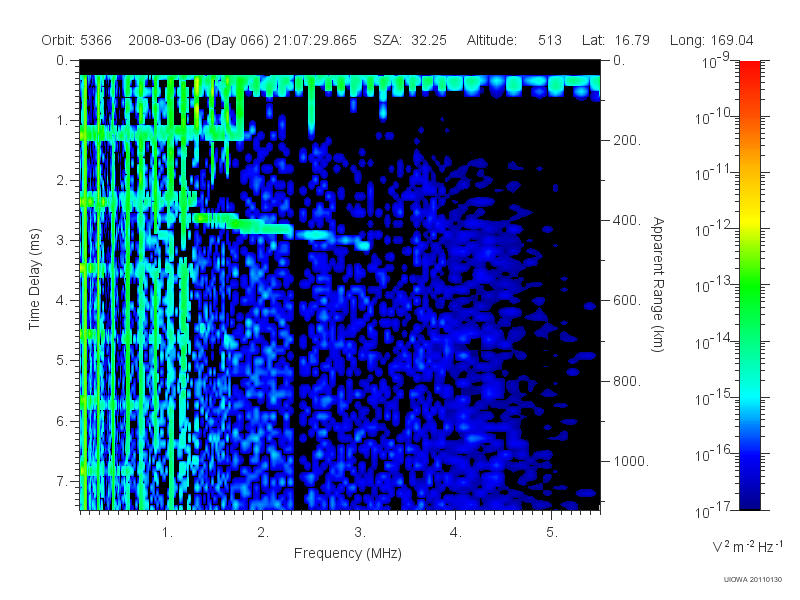The image size is (800, 600).
Task: Click the 7. tick label on time delay axis
Action: point(62,481)
